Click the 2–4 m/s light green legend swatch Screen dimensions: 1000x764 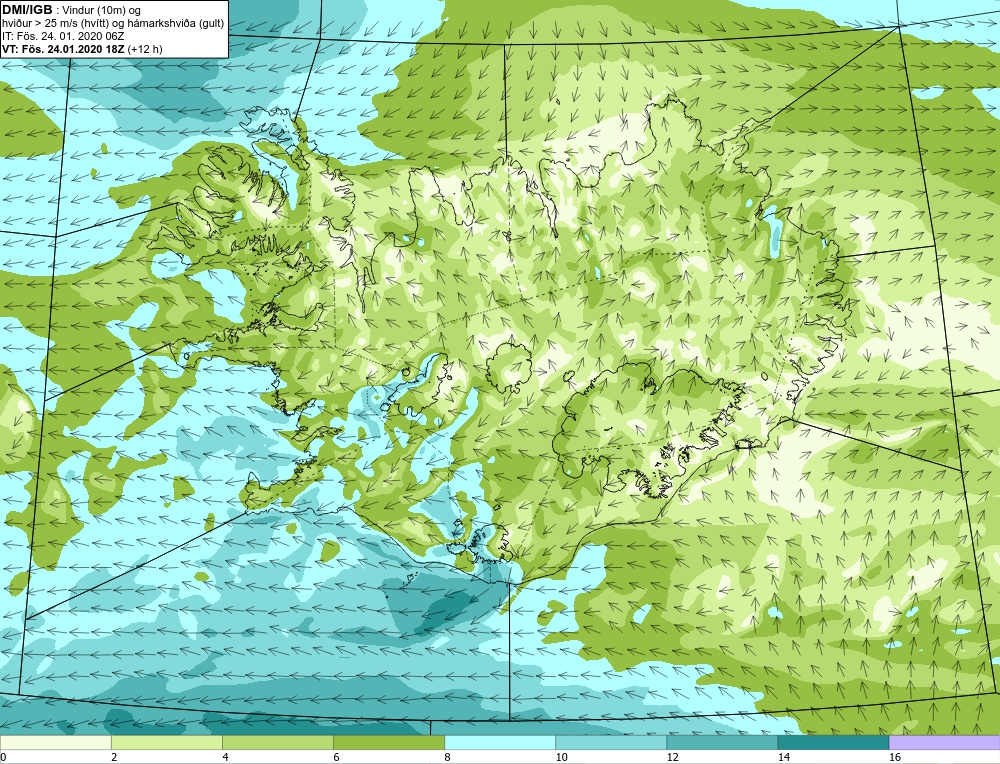[x=166, y=742]
